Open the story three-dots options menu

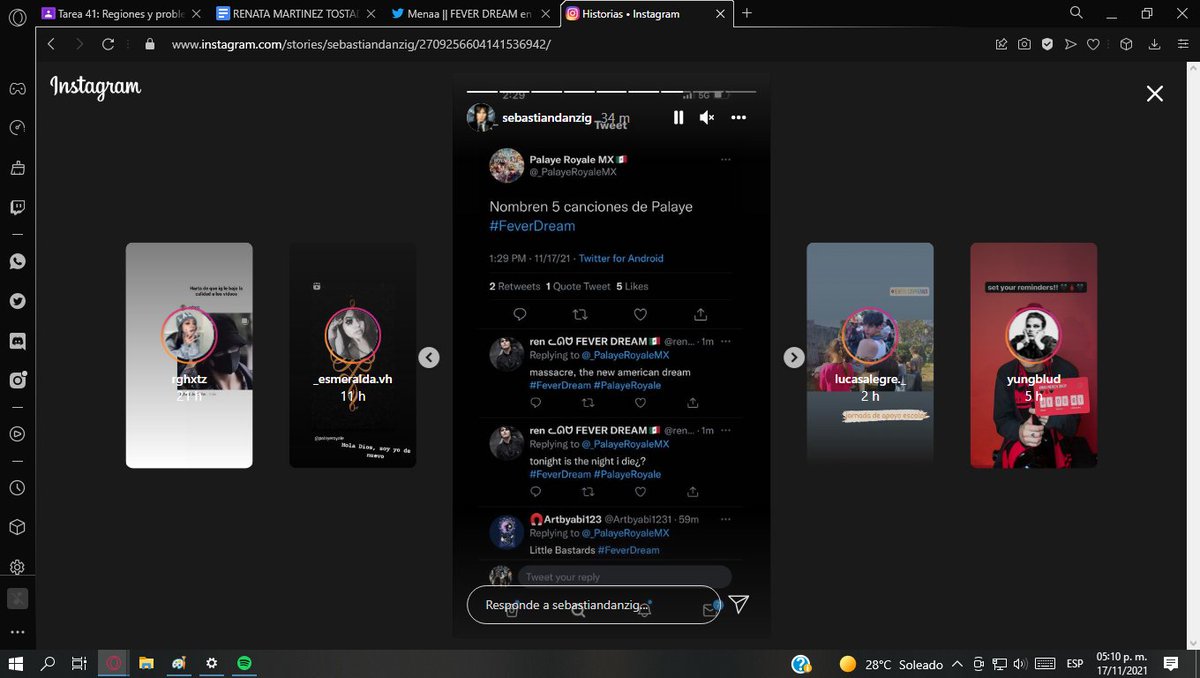point(739,117)
